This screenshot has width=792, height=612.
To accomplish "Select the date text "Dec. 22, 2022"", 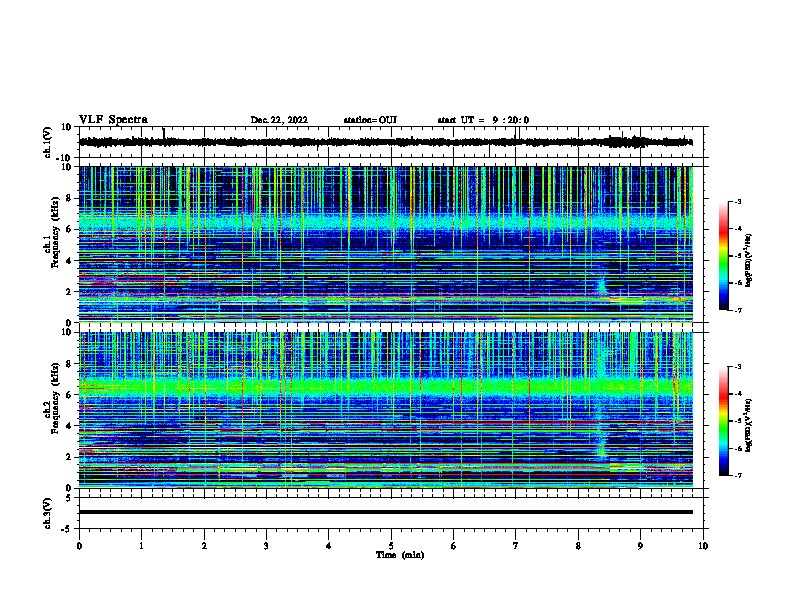I will 279,120.
